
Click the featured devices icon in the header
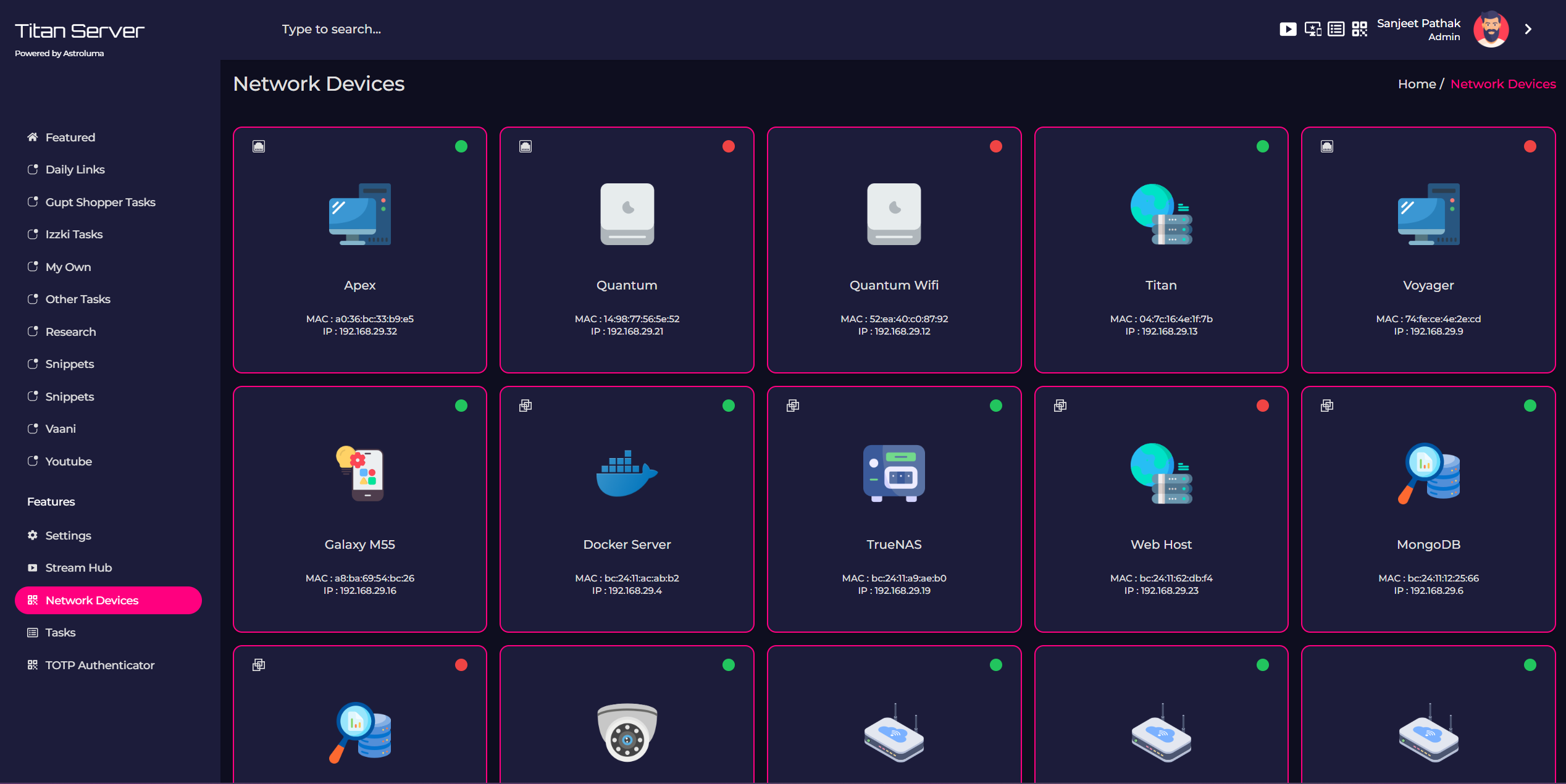click(x=1312, y=28)
